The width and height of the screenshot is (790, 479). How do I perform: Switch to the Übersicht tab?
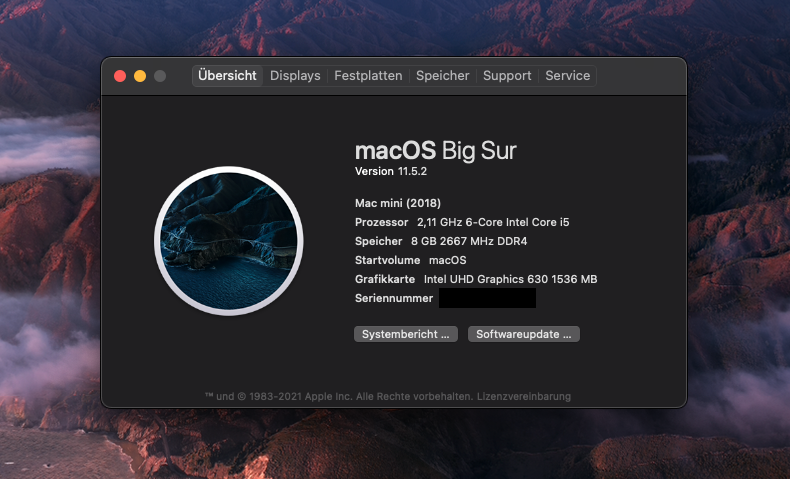[x=227, y=76]
